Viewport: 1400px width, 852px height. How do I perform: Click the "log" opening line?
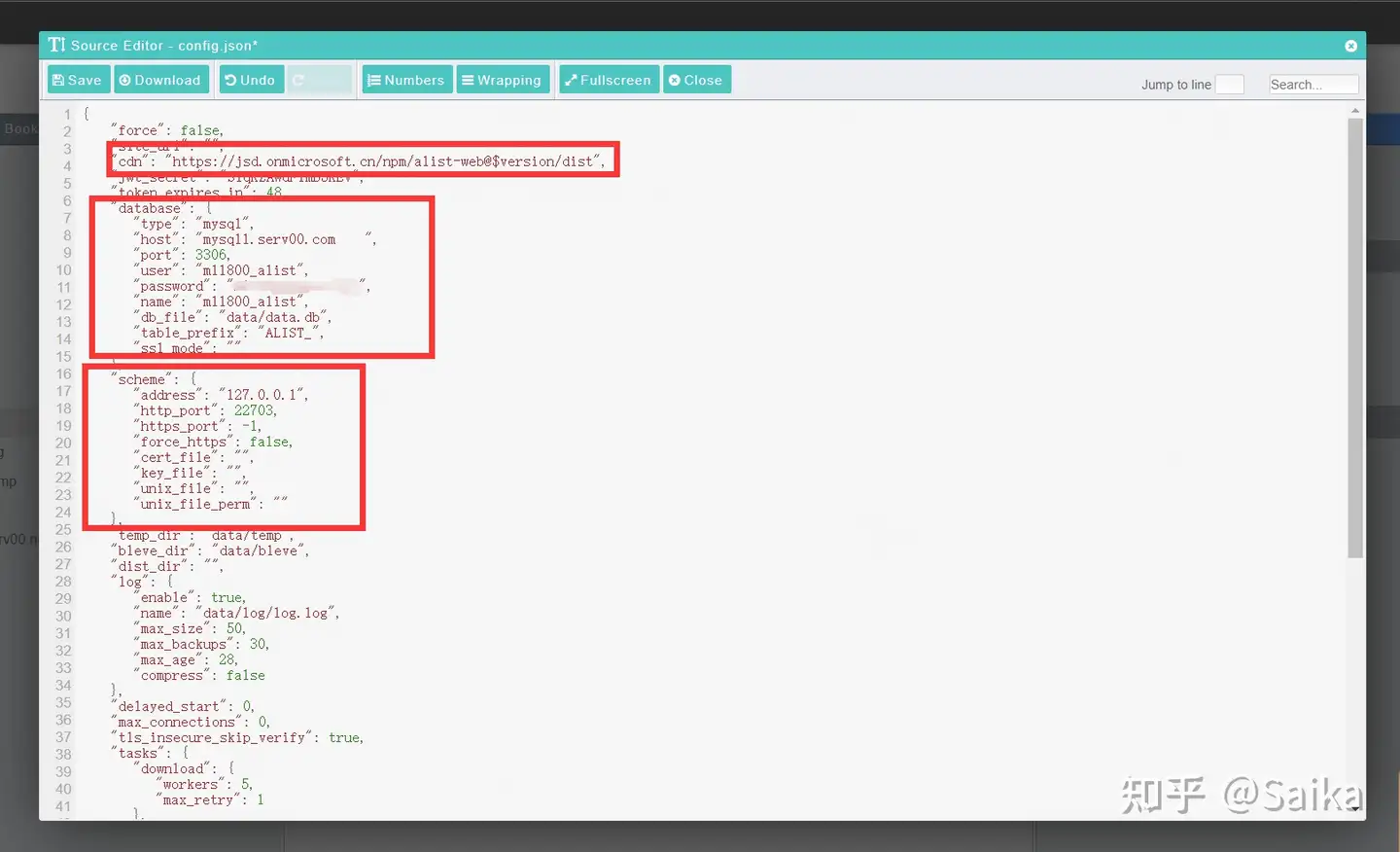point(143,582)
